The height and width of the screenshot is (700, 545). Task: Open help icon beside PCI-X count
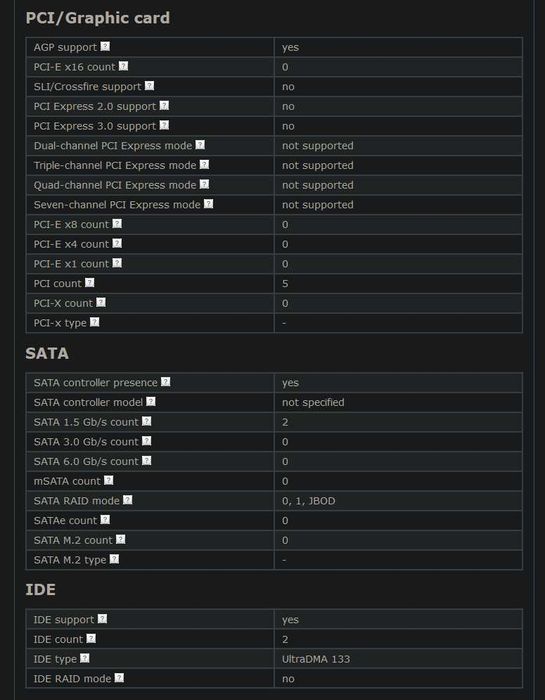click(101, 302)
